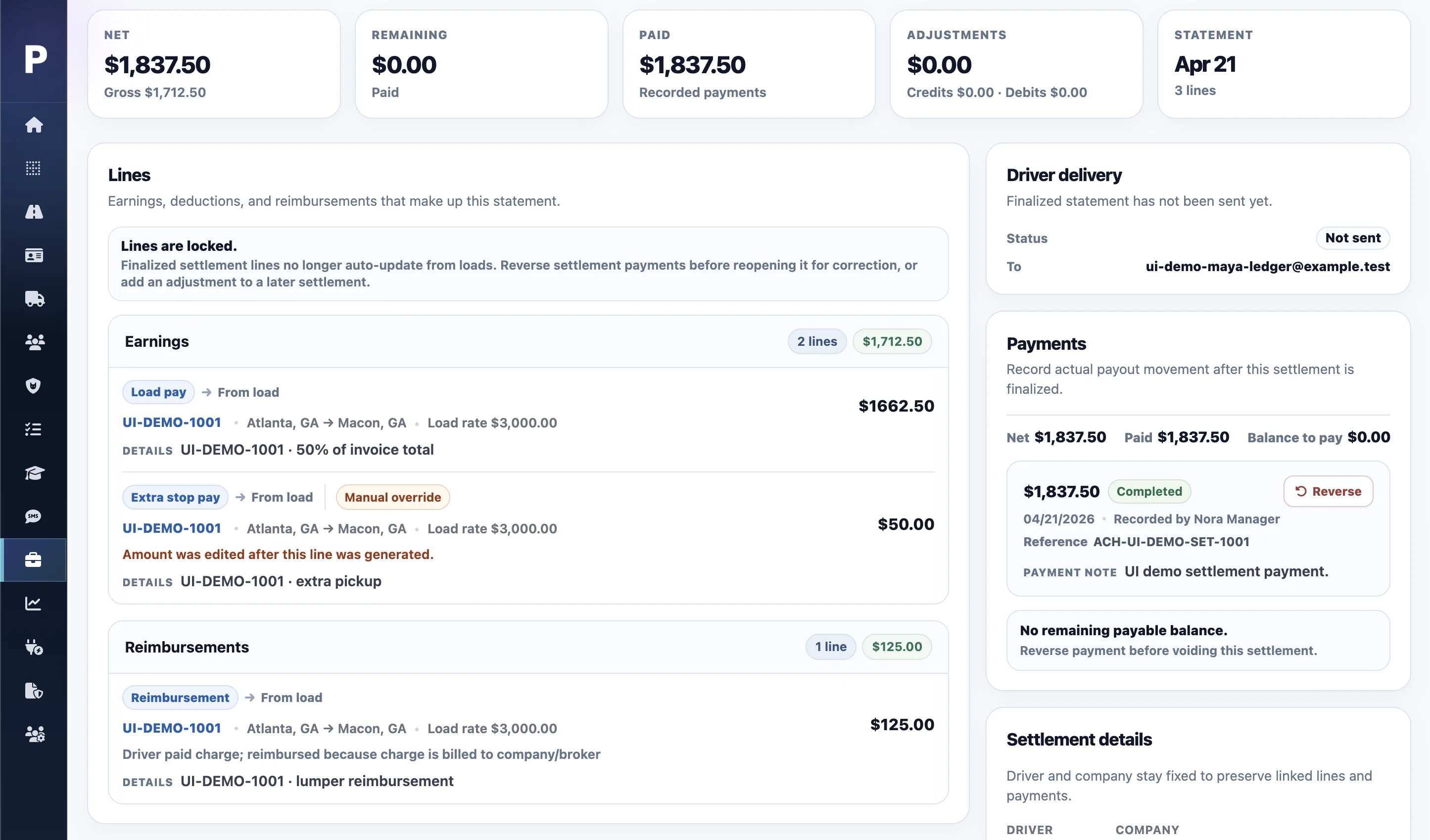Click the Reimbursements $125.00 total badge
Screen dimensions: 1430x840
coord(897,647)
